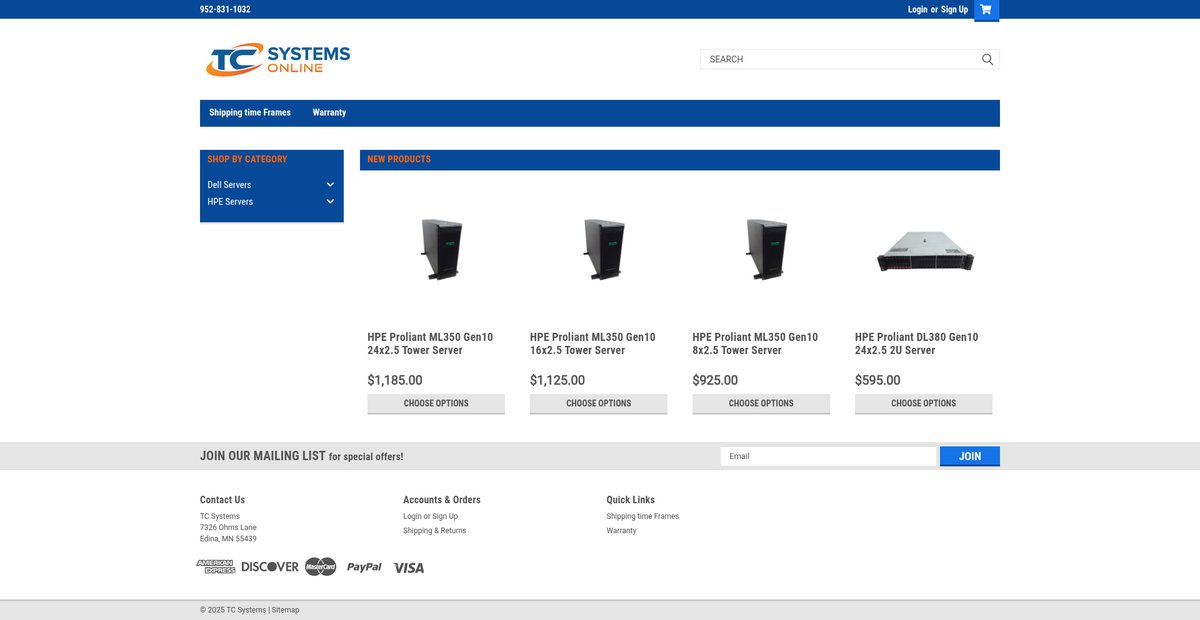Screen dimensions: 1200x620
Task: Click the $1,125.00 price
Action: 558,380
